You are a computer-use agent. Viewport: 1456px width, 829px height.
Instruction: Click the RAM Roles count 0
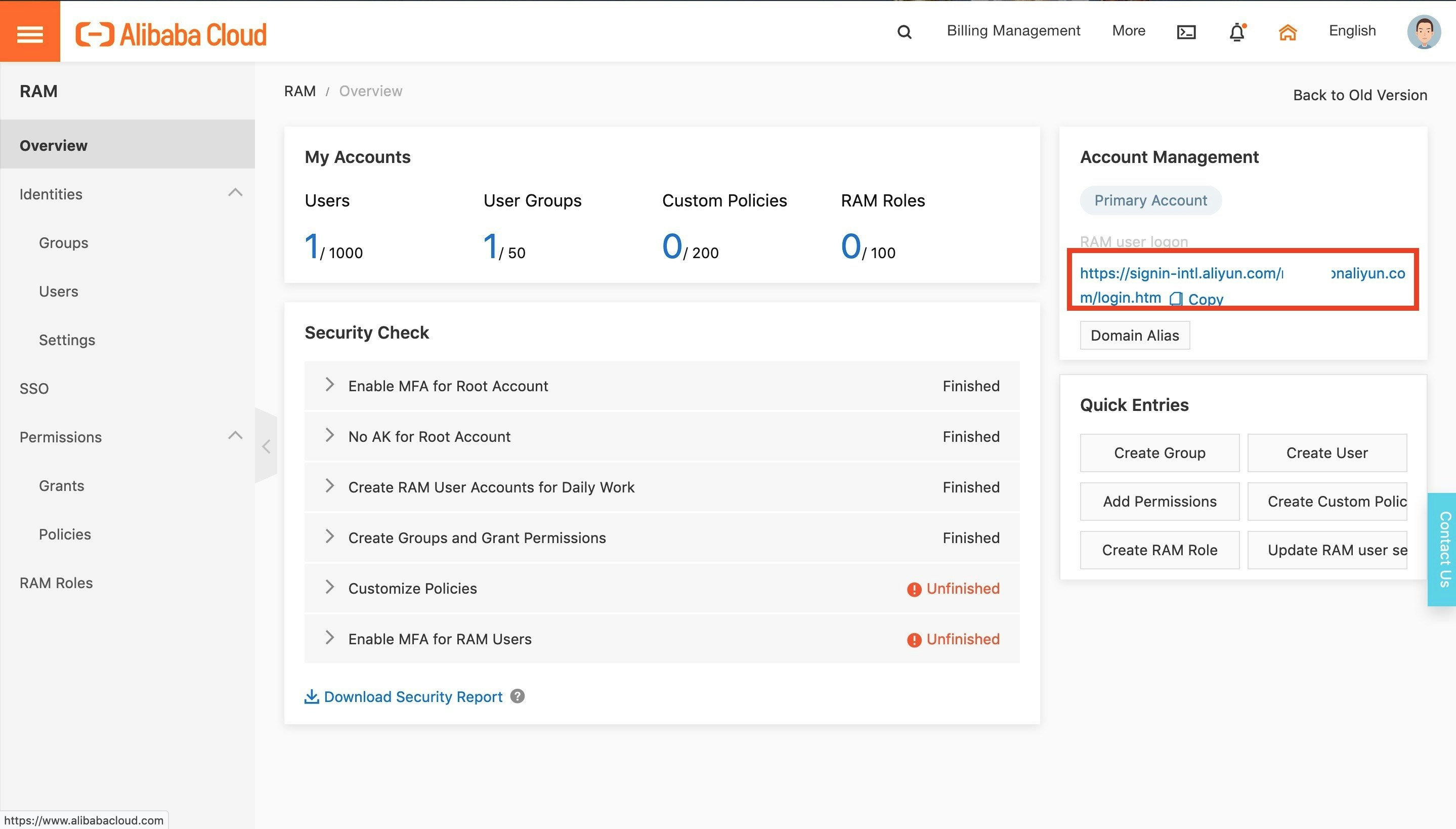(x=850, y=246)
